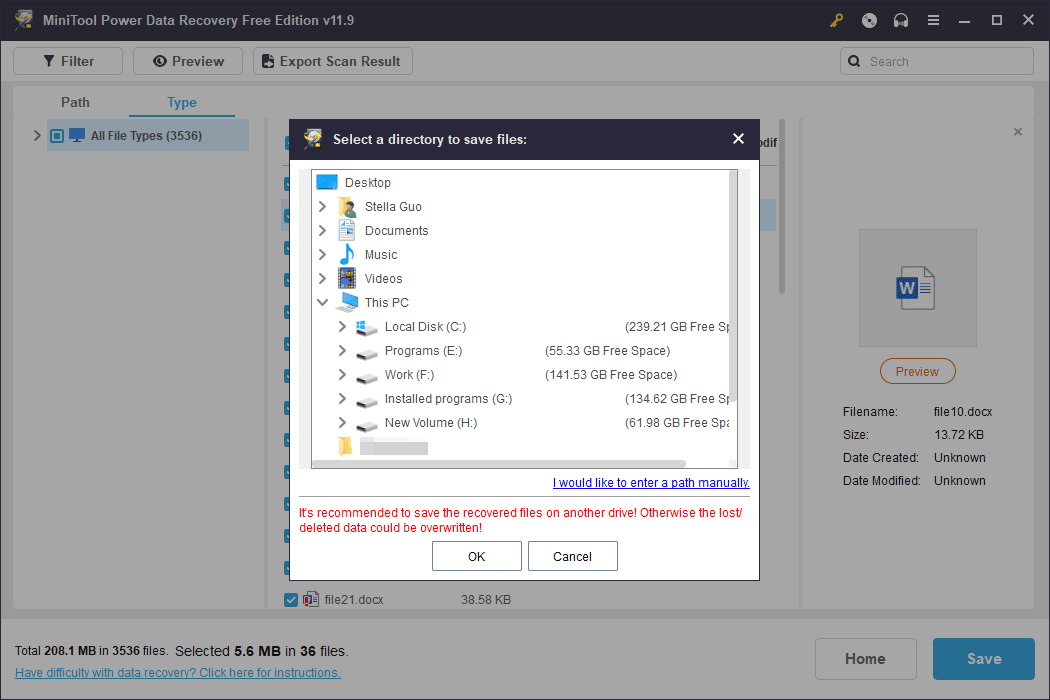Image resolution: width=1050 pixels, height=700 pixels.
Task: Expand the Music folder
Action: coord(322,255)
